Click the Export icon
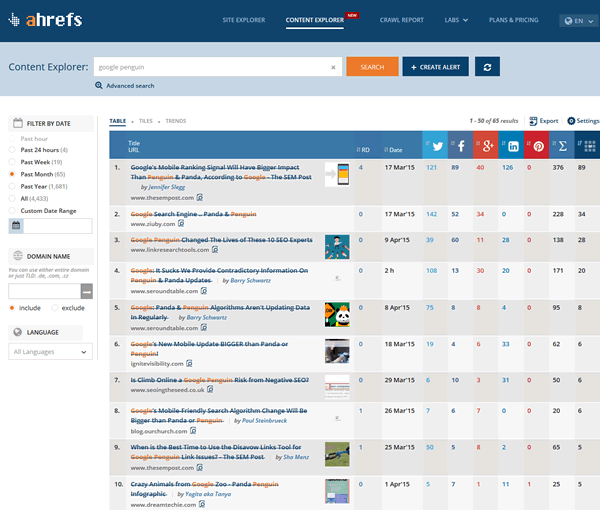The width and height of the screenshot is (600, 511). (533, 121)
